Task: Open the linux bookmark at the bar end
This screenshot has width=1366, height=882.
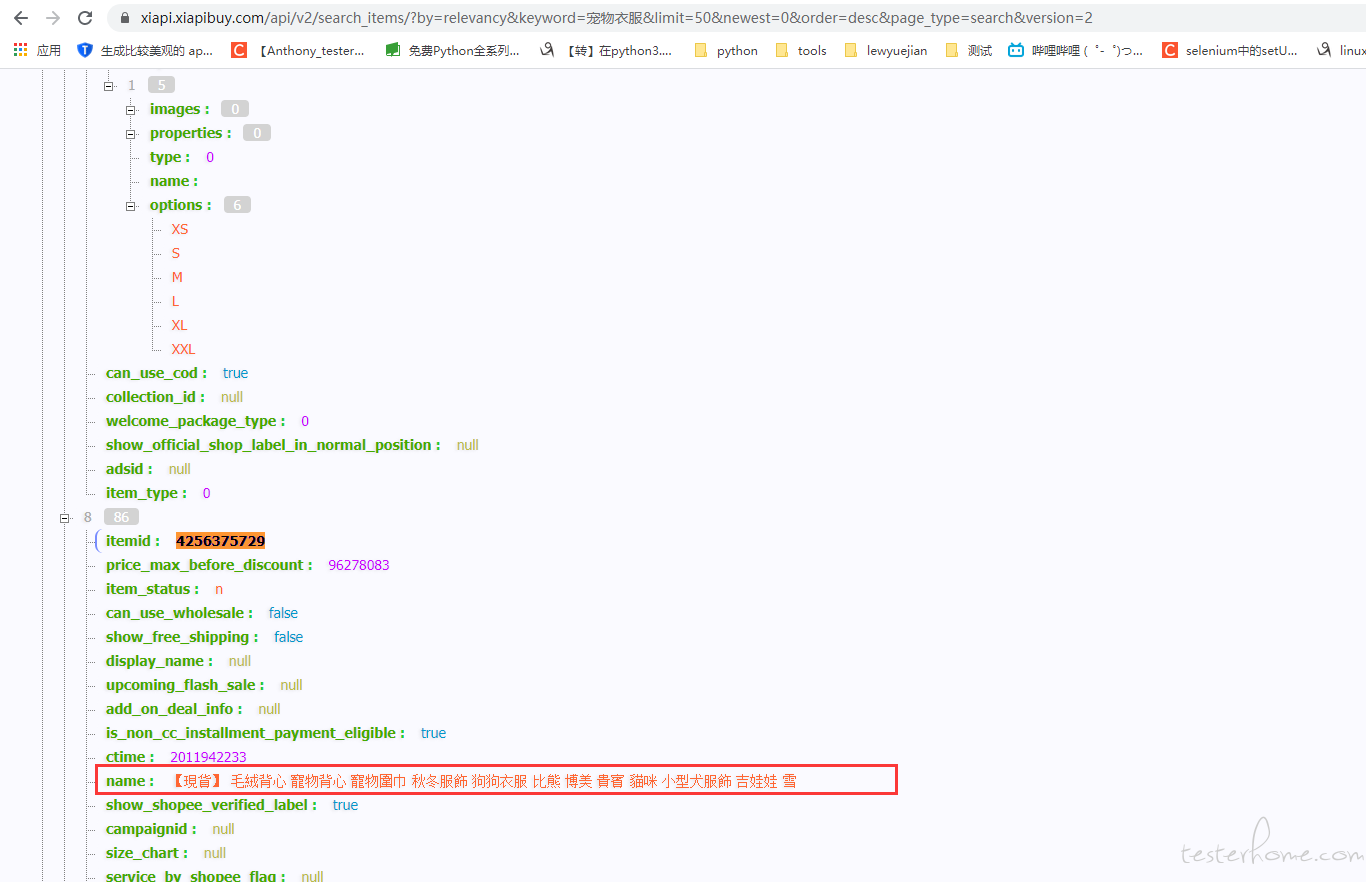Action: click(1342, 50)
